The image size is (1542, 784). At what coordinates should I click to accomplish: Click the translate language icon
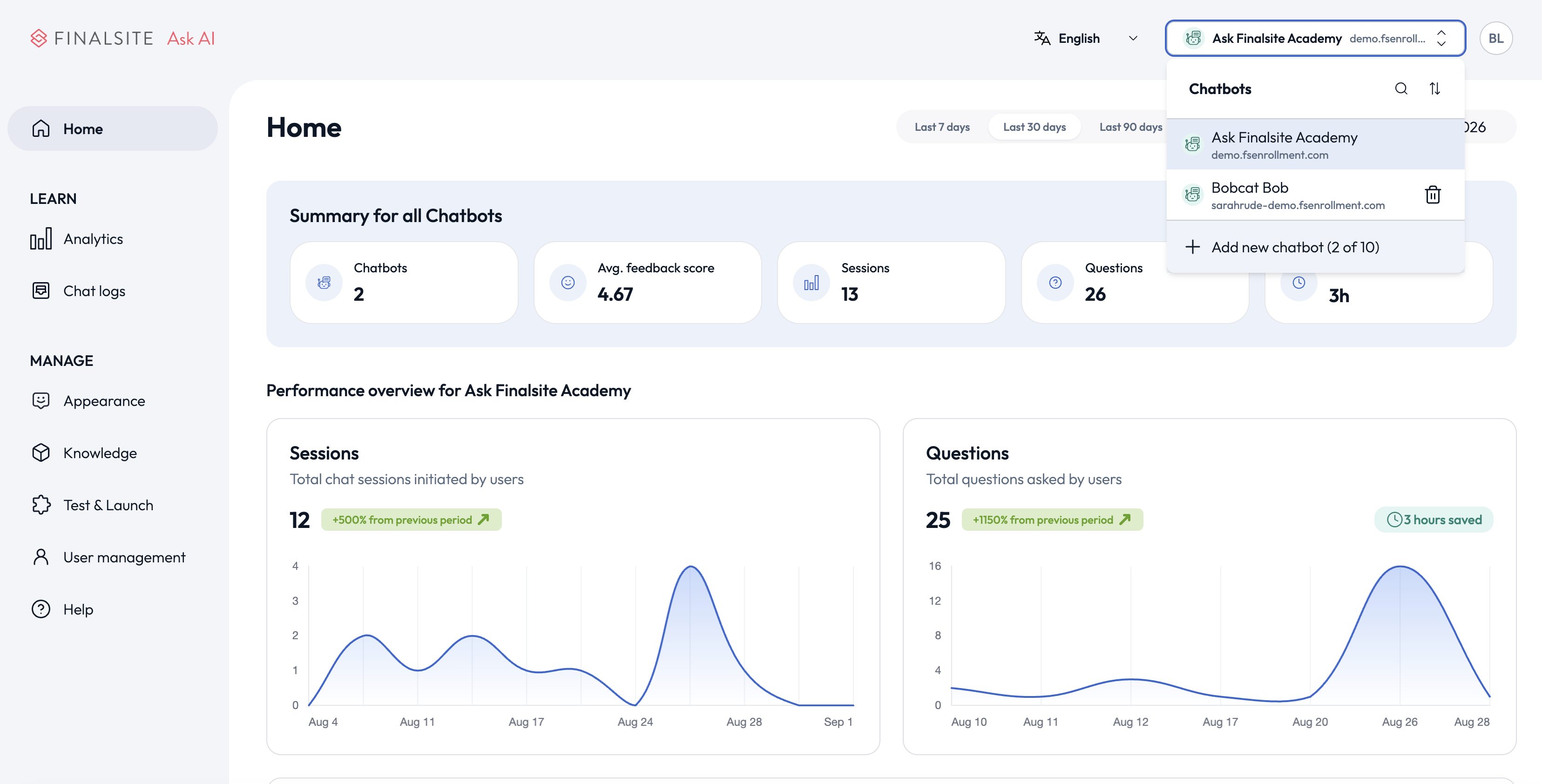coord(1042,38)
